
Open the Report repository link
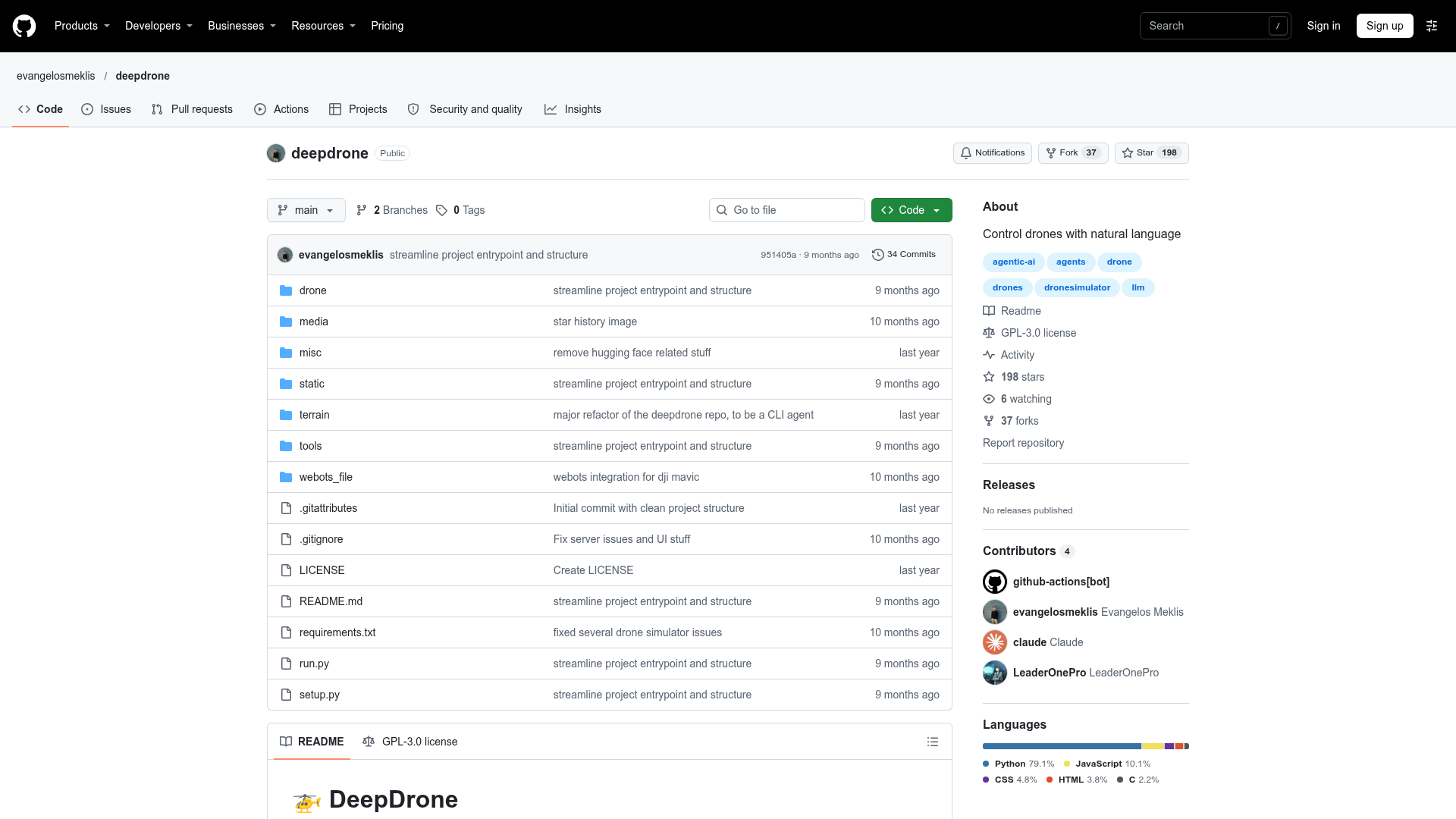[1023, 443]
